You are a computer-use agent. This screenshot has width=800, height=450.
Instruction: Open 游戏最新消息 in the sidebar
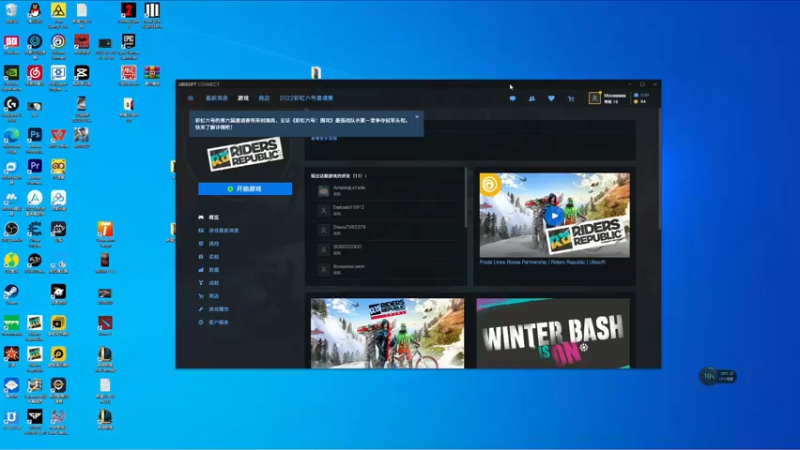[223, 231]
